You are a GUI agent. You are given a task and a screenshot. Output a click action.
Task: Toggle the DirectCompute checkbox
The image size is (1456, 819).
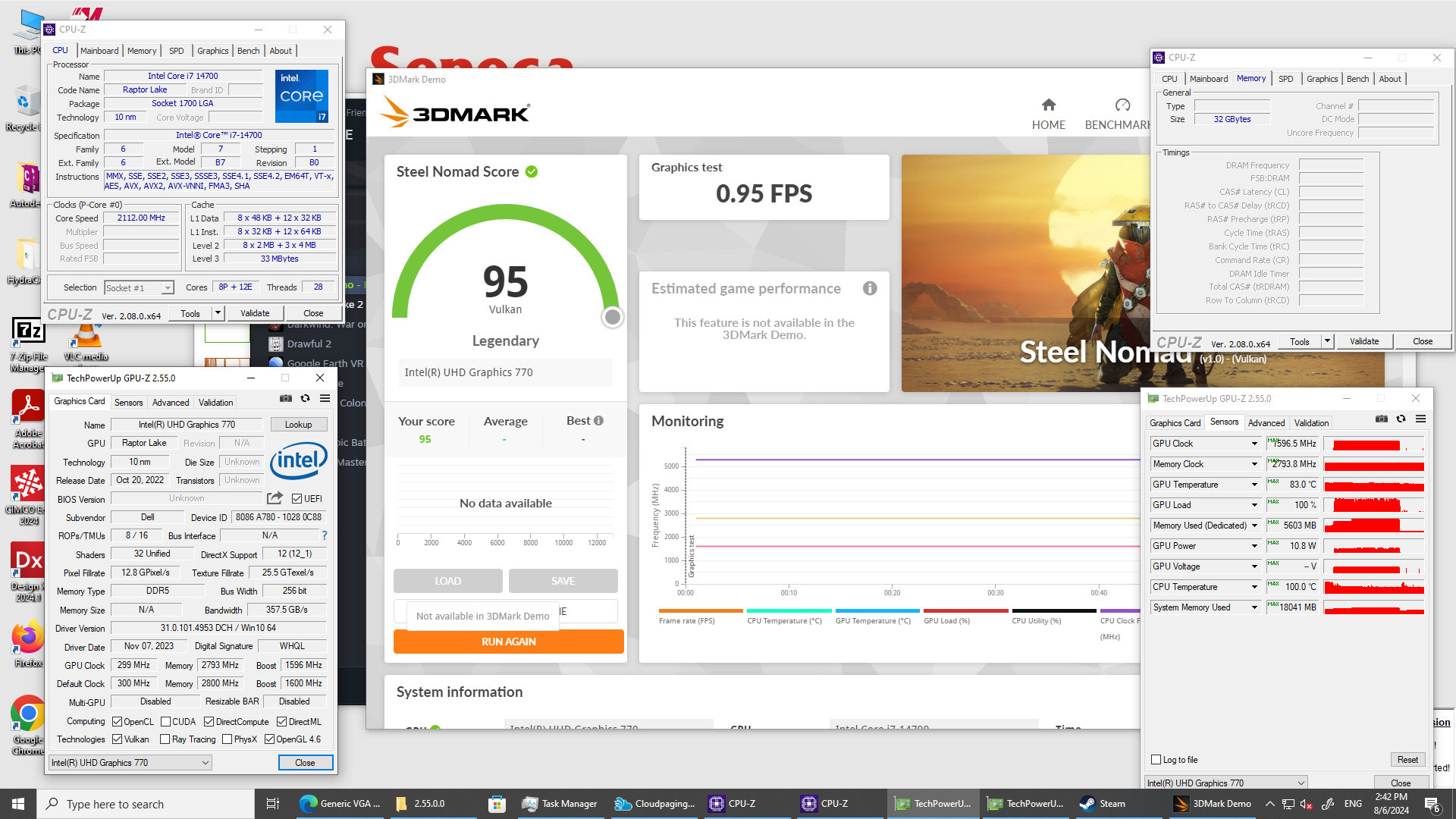(x=209, y=721)
